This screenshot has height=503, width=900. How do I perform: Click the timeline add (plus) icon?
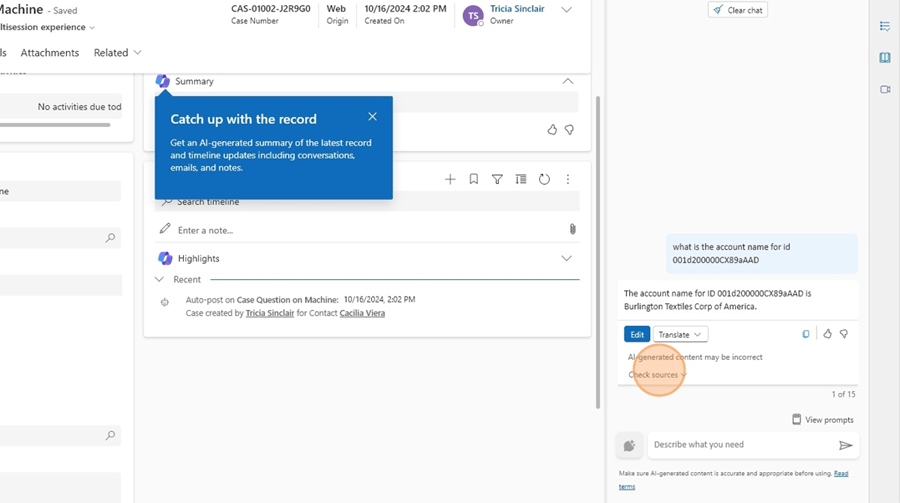click(x=450, y=179)
